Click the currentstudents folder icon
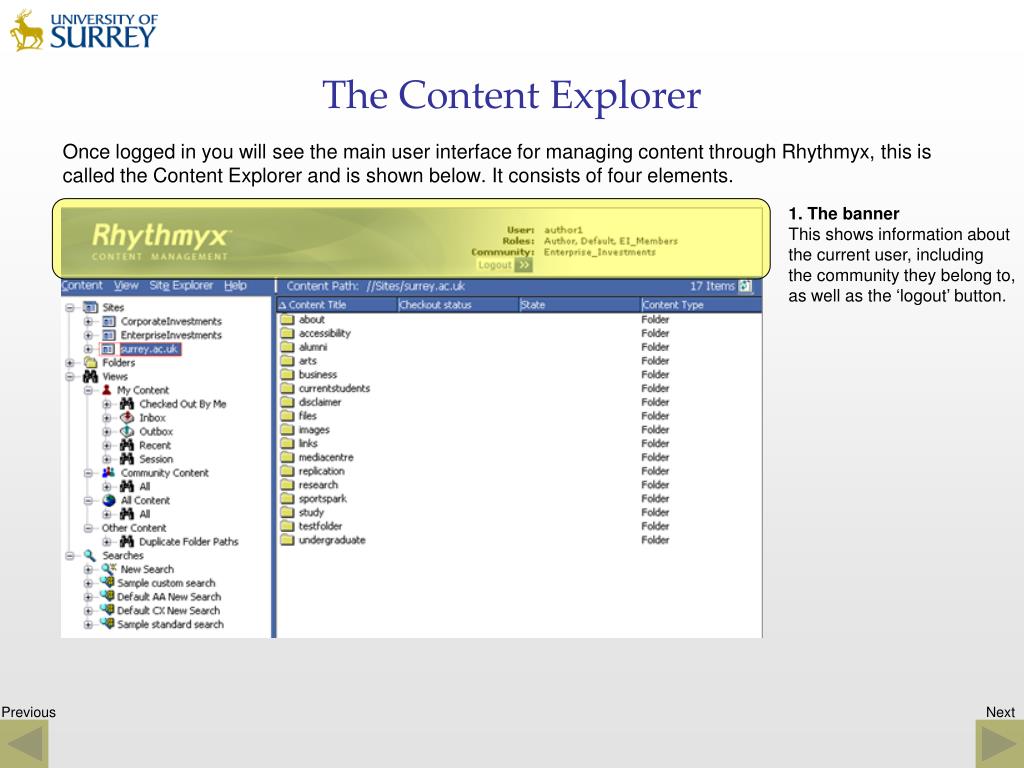The width and height of the screenshot is (1024, 768). [287, 389]
